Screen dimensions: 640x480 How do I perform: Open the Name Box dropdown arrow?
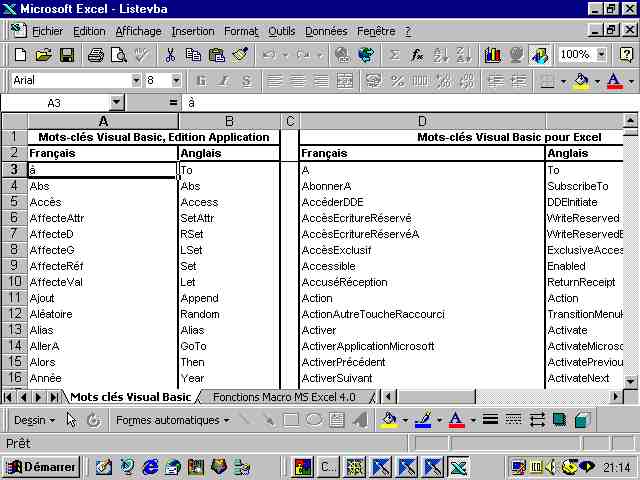coord(116,102)
